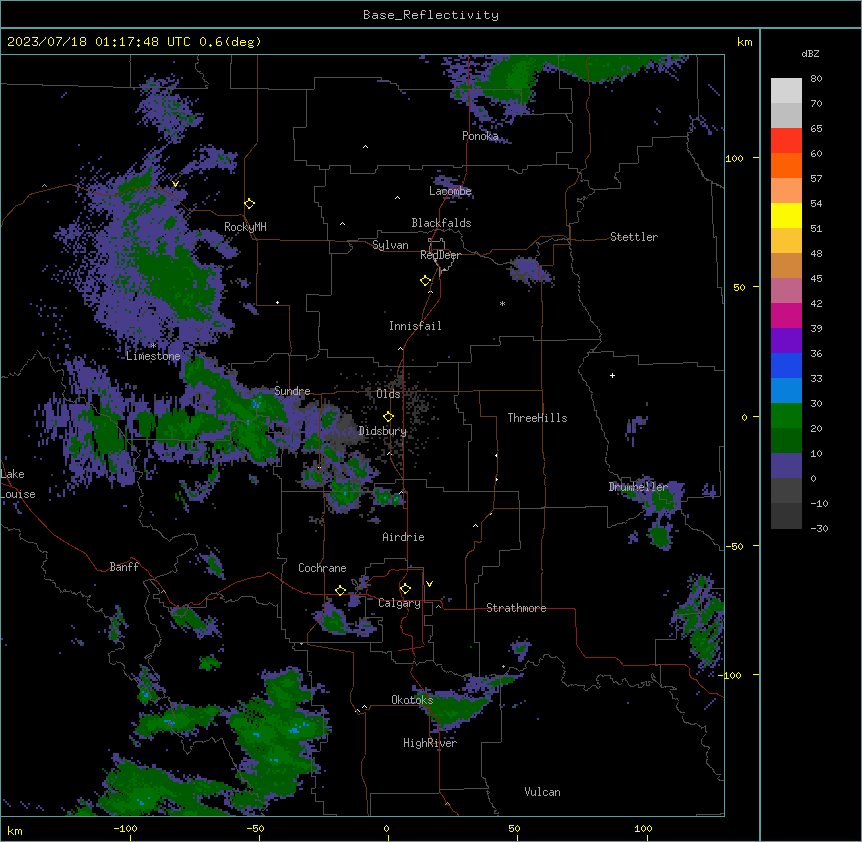Click the 80 value on the dBZ scale
Viewport: 862px width, 842px height.
tap(816, 79)
